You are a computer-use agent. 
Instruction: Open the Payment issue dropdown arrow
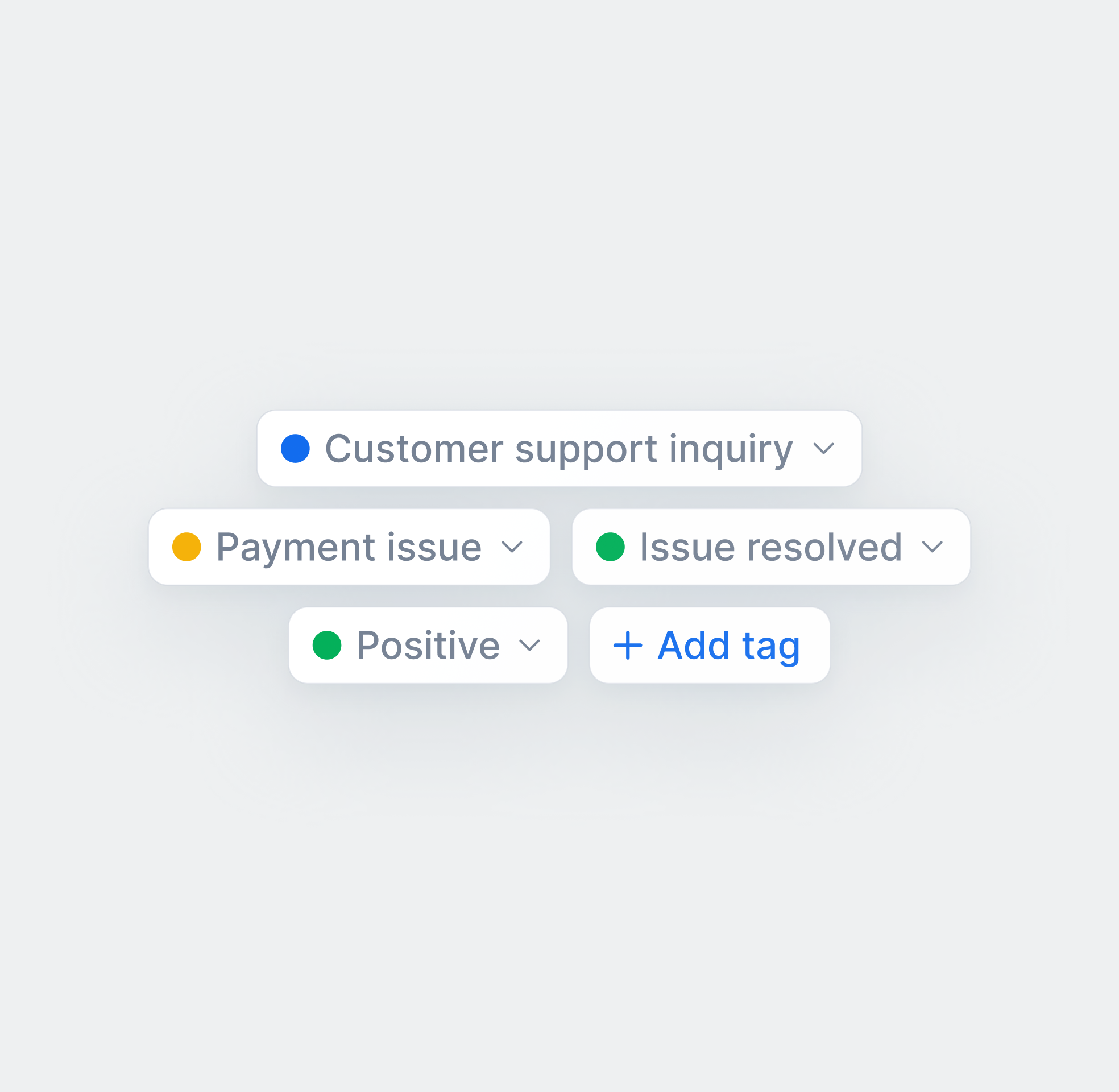coord(512,547)
